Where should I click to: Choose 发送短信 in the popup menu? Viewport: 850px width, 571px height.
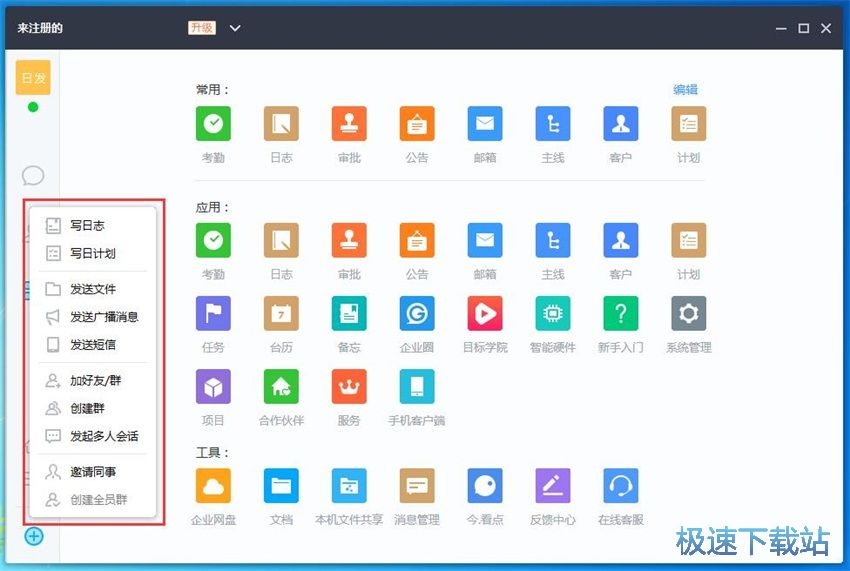(93, 344)
